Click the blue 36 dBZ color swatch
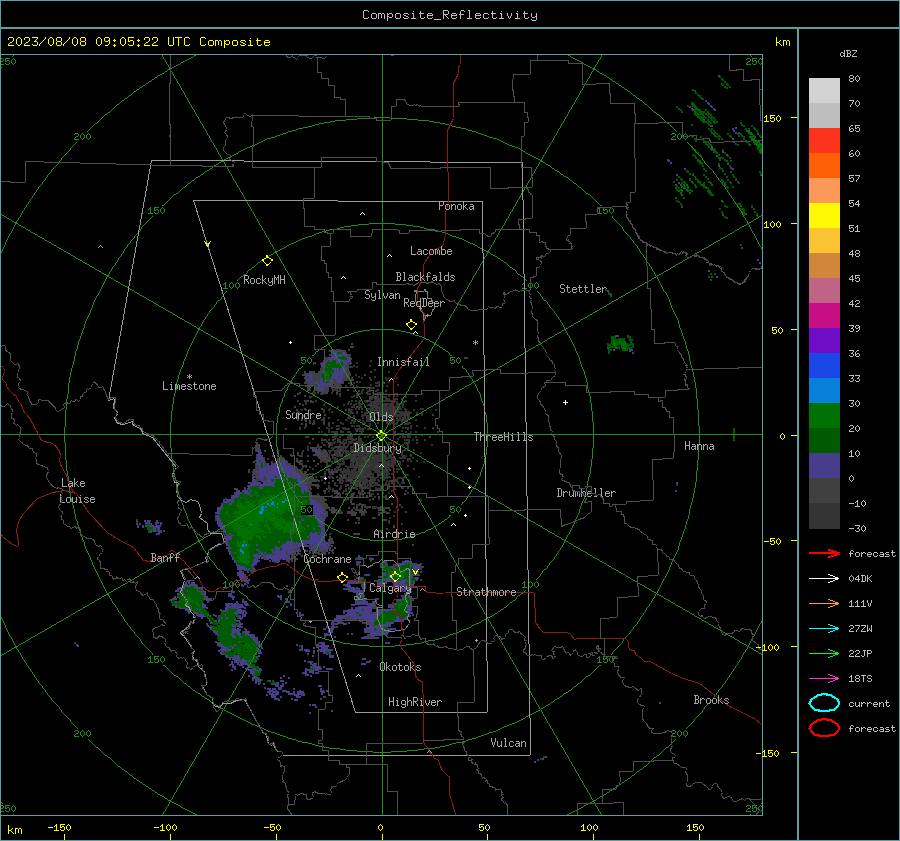Image resolution: width=900 pixels, height=841 pixels. tap(824, 365)
